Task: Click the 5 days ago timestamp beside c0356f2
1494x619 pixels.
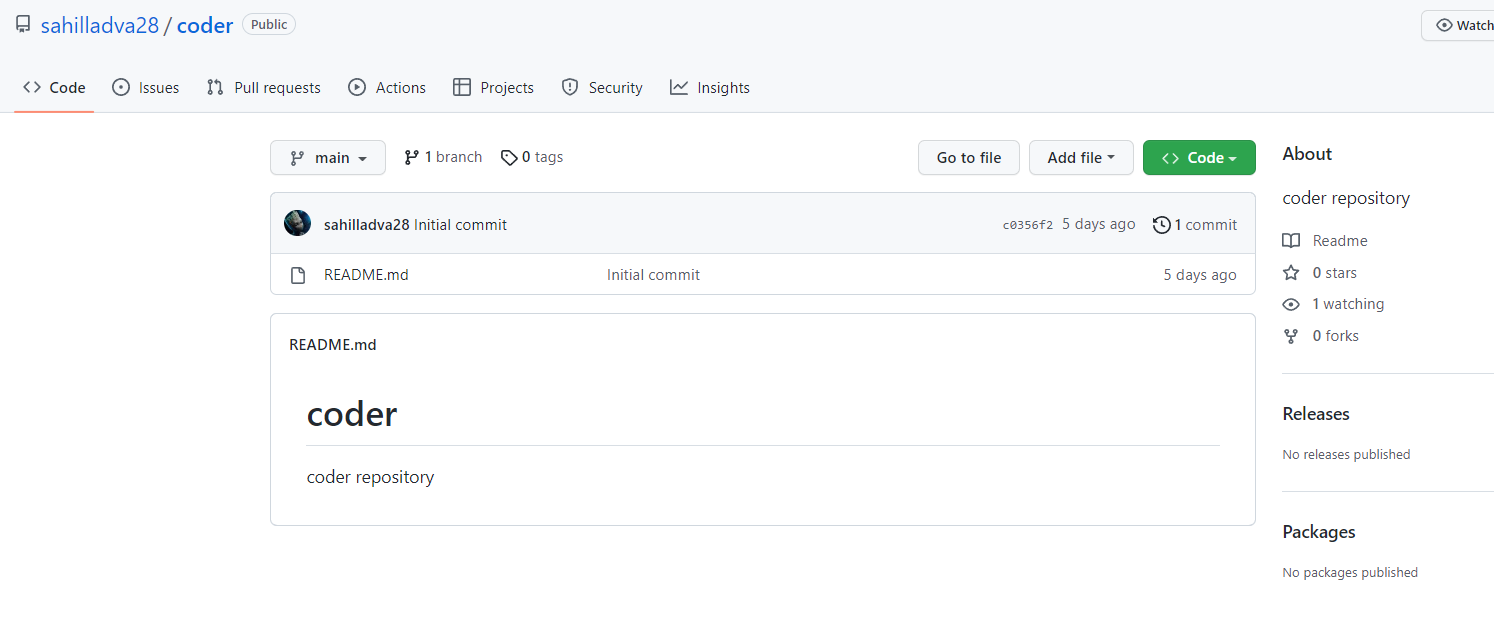Action: click(x=1099, y=224)
